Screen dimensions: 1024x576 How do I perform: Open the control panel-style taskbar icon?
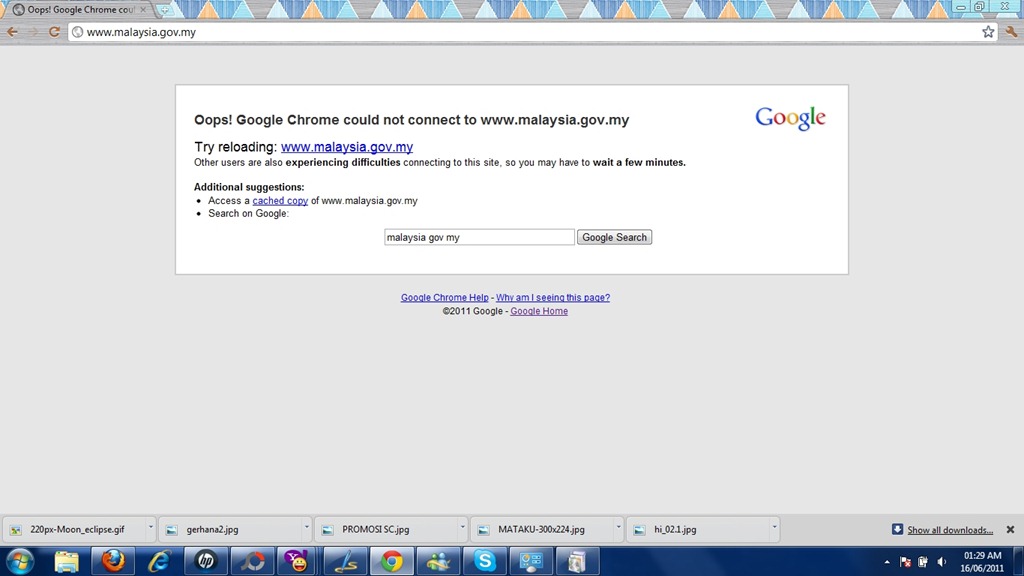coord(531,562)
